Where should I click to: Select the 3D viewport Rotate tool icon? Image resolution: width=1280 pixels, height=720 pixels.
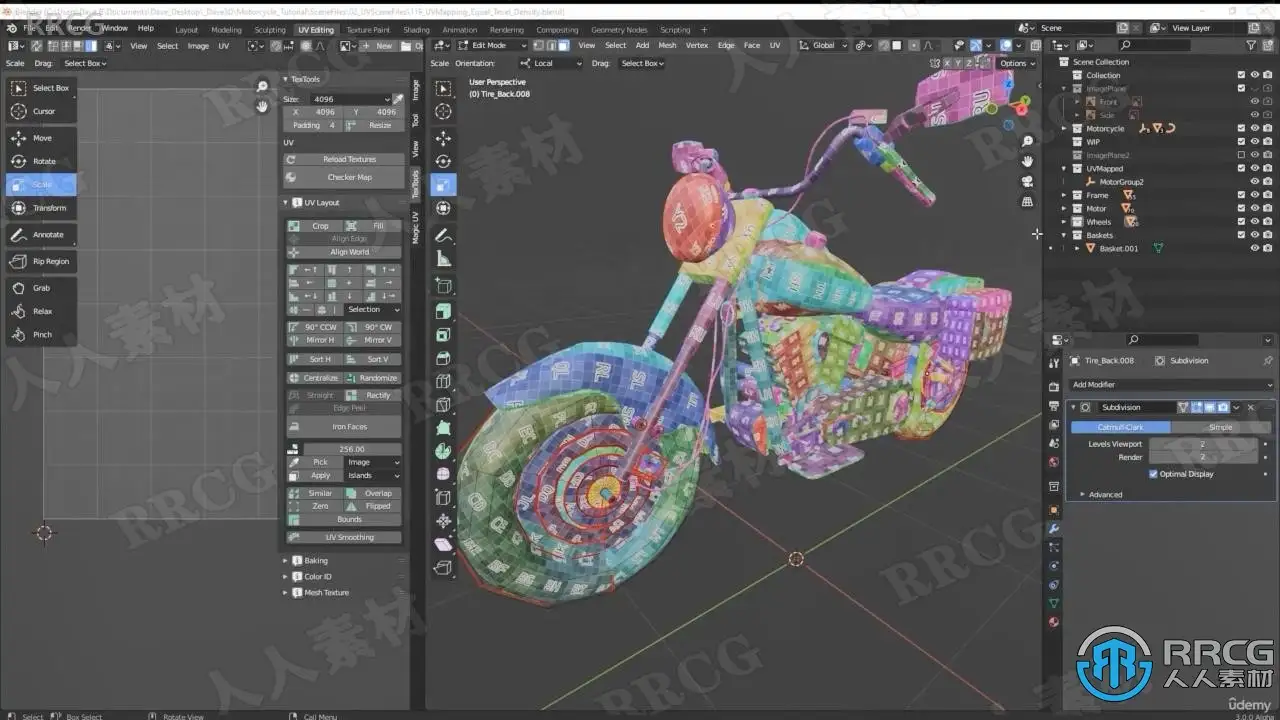click(x=444, y=161)
